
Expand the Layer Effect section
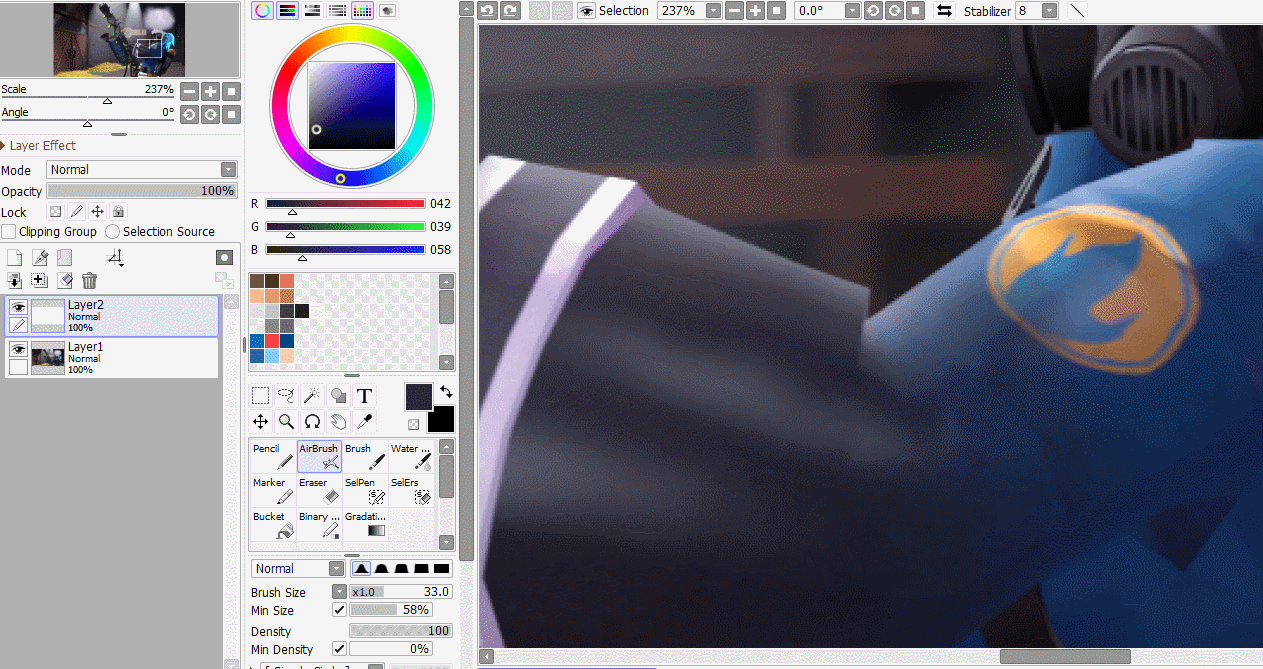[x=4, y=146]
